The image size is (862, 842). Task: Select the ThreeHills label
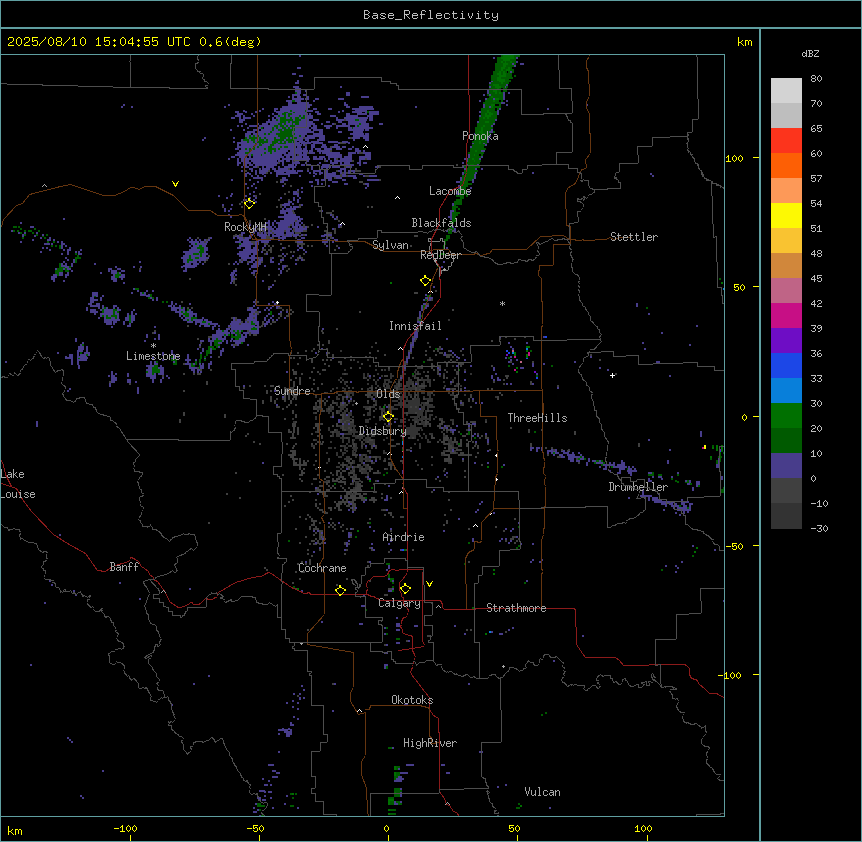pyautogui.click(x=537, y=418)
